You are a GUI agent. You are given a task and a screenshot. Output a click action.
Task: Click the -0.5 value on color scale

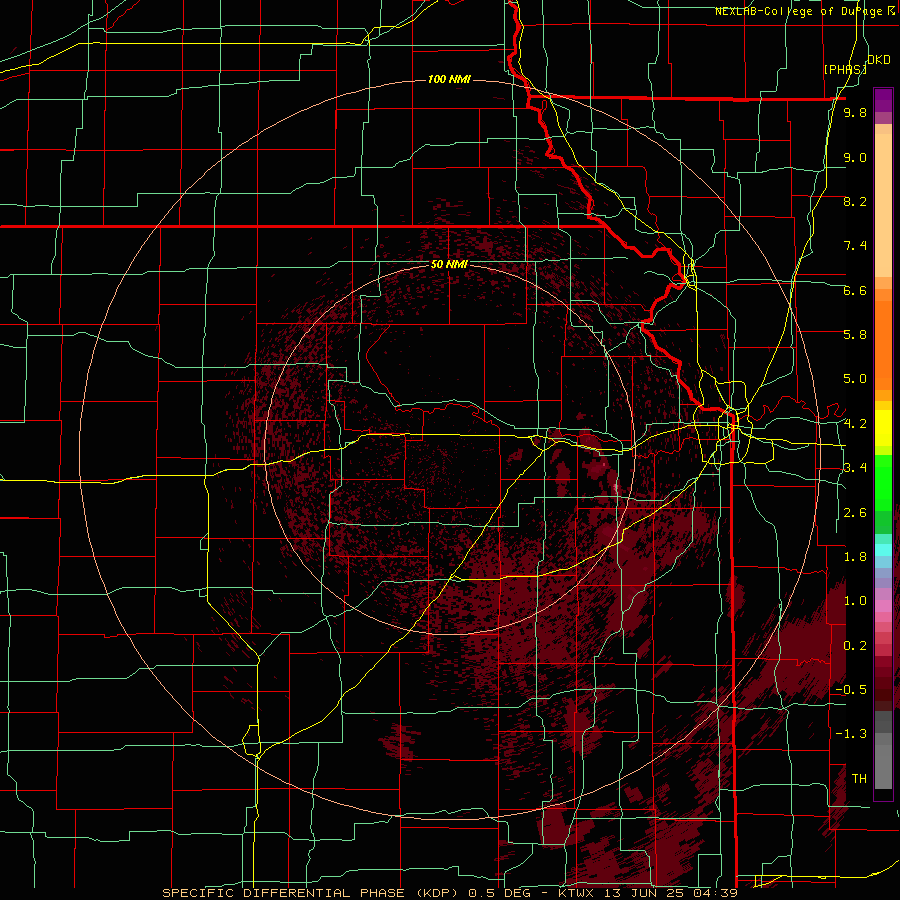click(x=851, y=690)
